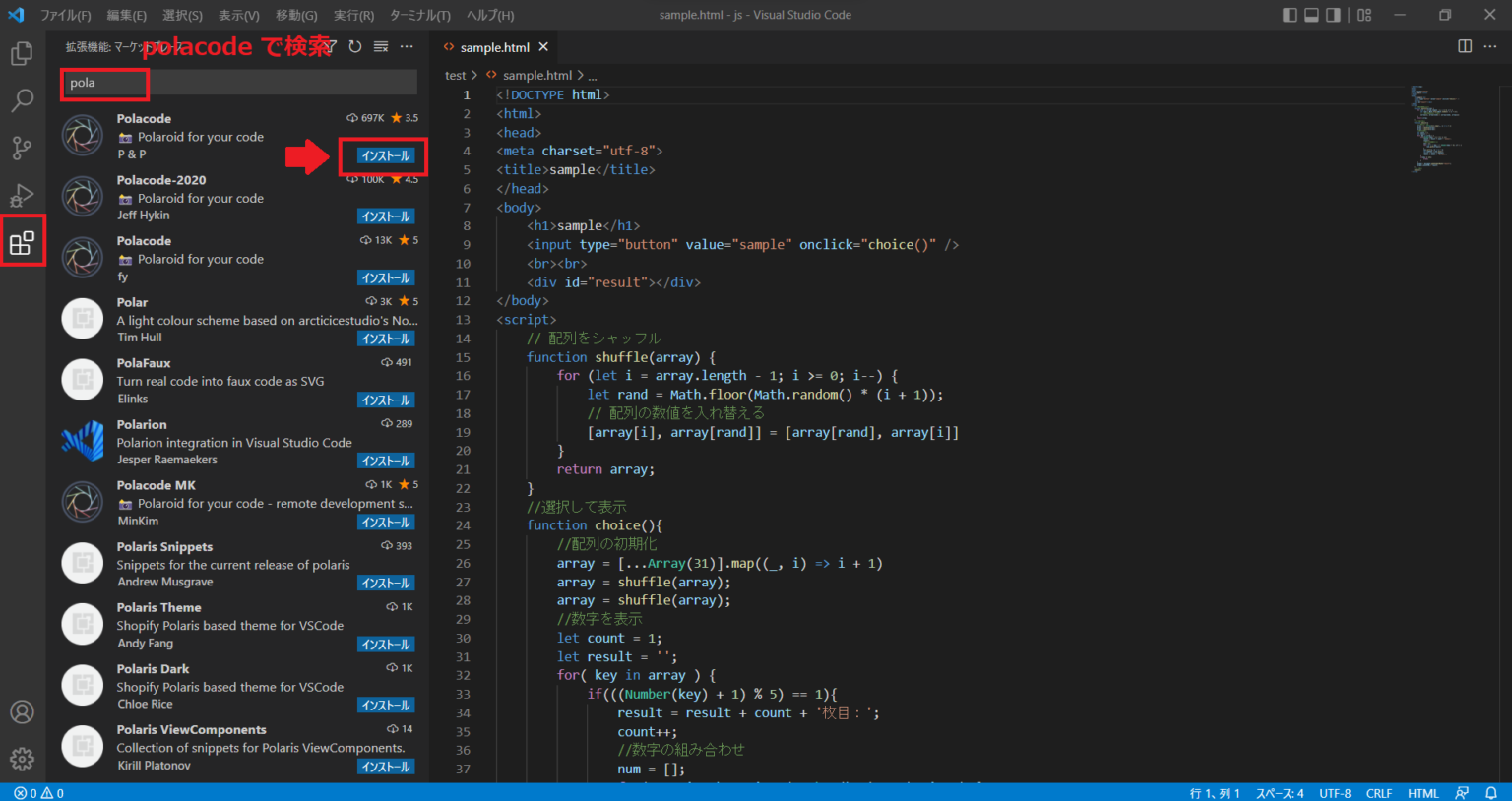Viewport: 1512px width, 801px height.
Task: Open the extensions More Actions menu
Action: [407, 46]
